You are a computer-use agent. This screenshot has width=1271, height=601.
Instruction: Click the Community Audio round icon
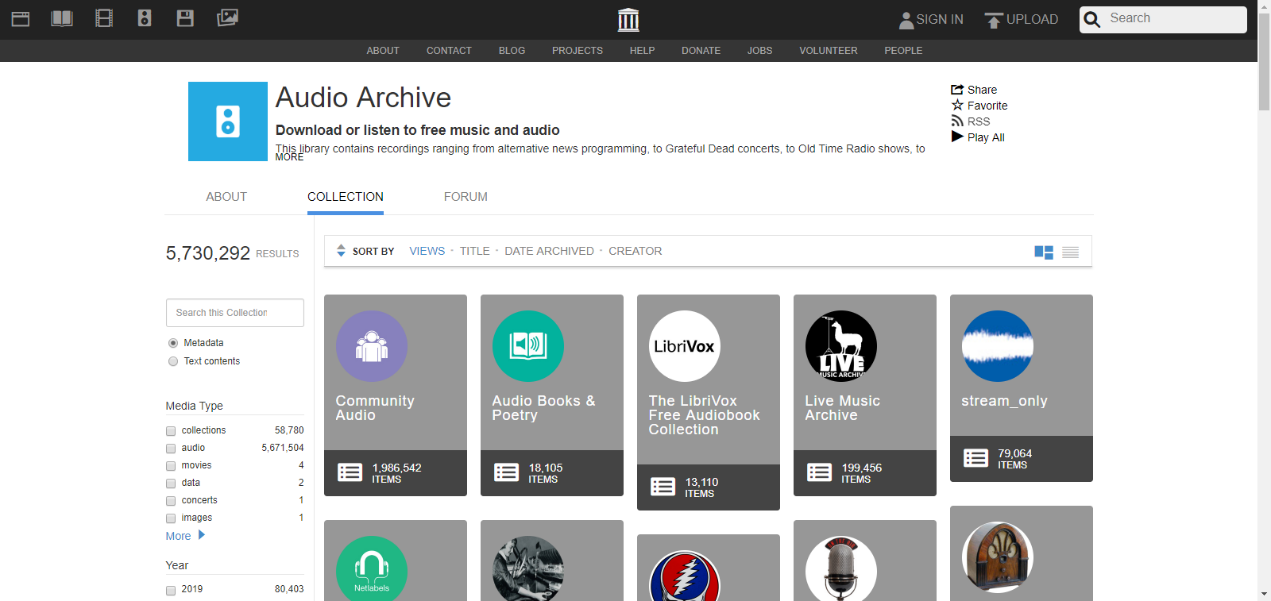click(x=371, y=346)
